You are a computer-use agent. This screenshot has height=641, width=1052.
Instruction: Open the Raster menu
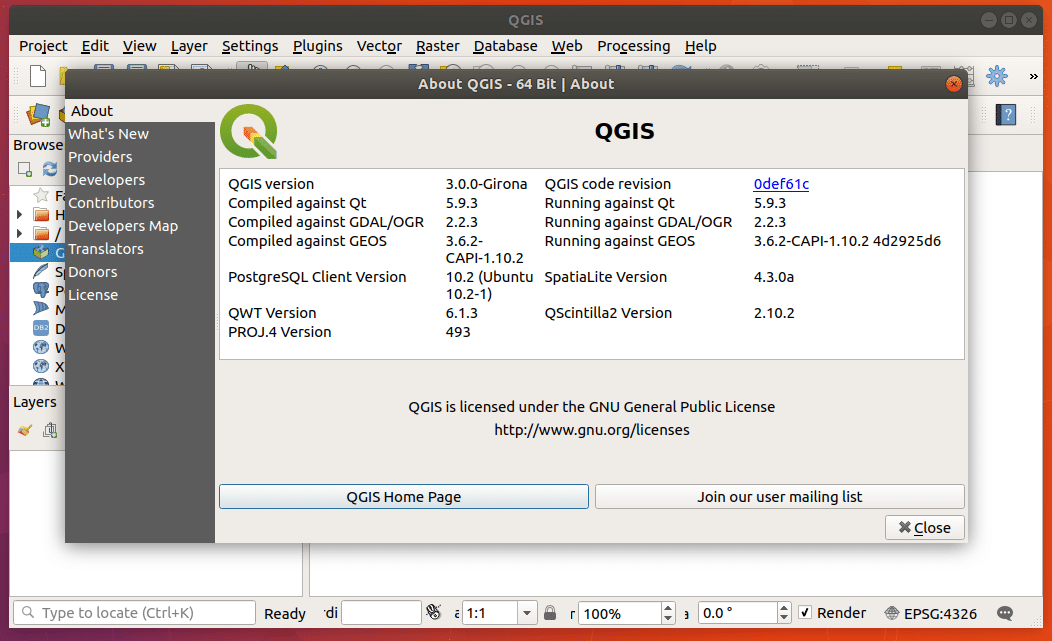[x=437, y=46]
